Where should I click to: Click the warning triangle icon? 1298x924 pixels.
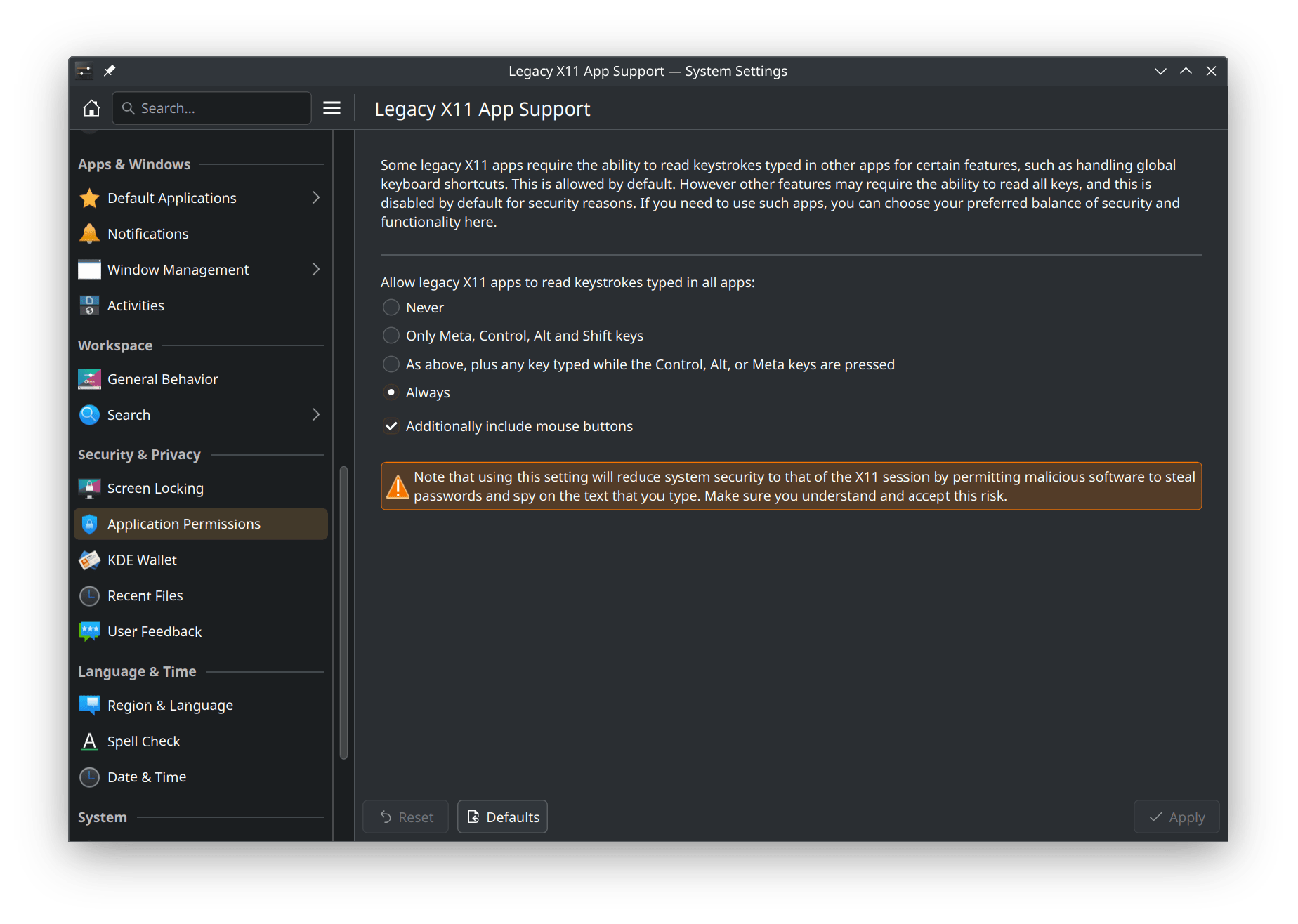398,486
